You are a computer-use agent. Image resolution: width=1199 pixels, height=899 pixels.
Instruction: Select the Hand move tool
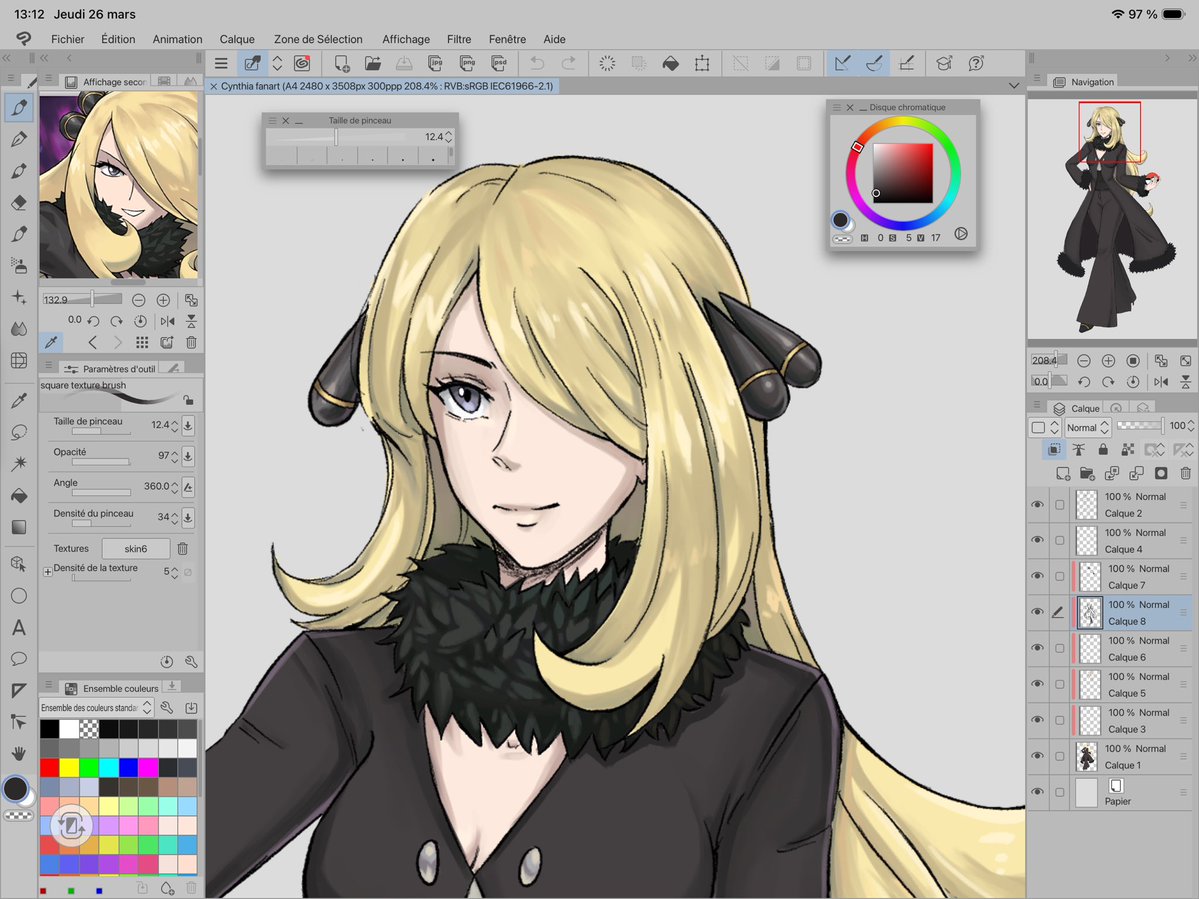[19, 754]
